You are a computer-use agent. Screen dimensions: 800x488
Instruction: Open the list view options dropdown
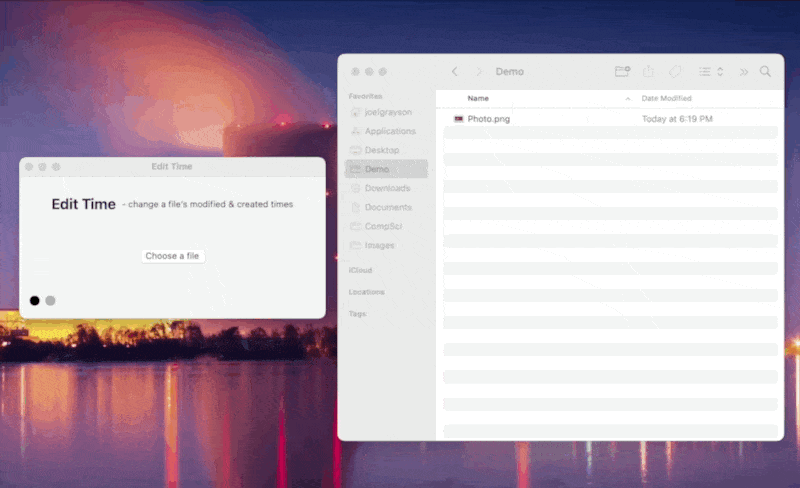click(x=711, y=72)
